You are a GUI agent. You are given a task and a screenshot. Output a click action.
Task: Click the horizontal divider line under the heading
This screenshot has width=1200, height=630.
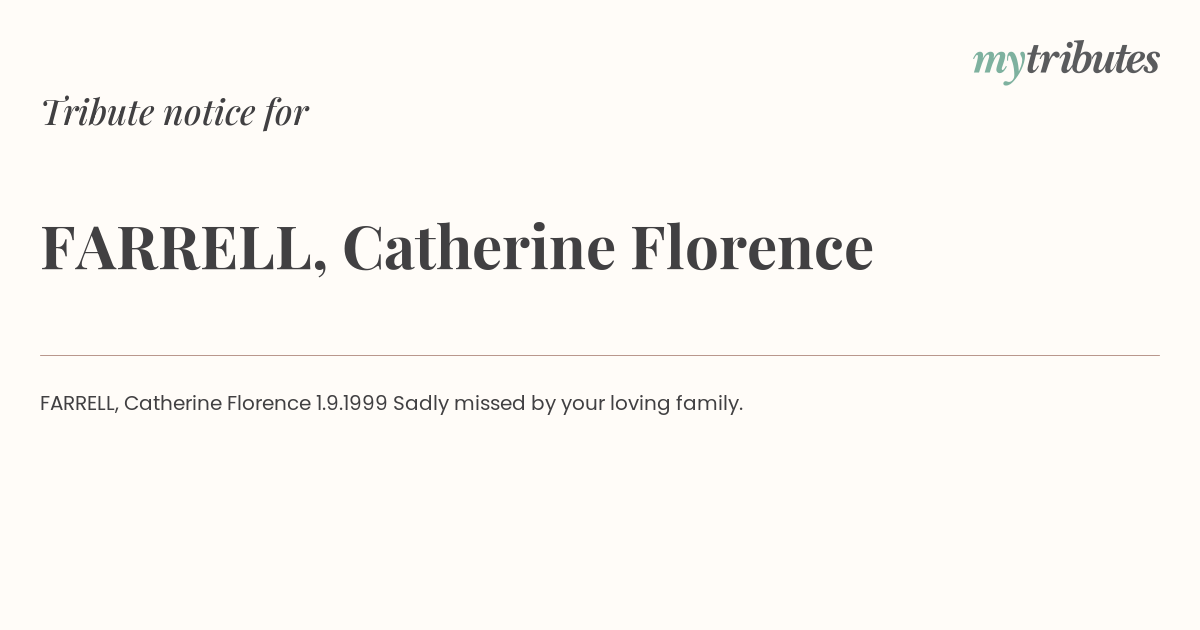(600, 355)
